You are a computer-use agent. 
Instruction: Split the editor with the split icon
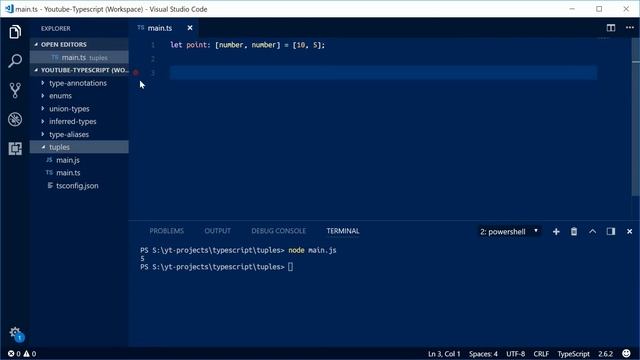click(611, 28)
